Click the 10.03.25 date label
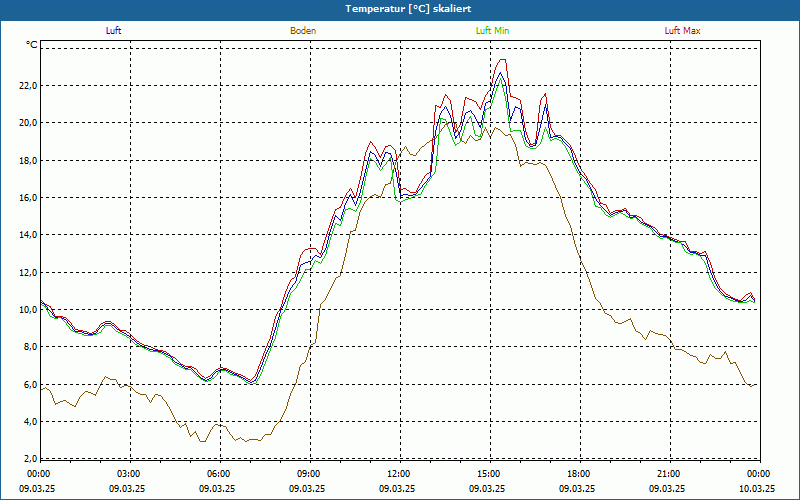Screen dimensions: 800x500 757,488
